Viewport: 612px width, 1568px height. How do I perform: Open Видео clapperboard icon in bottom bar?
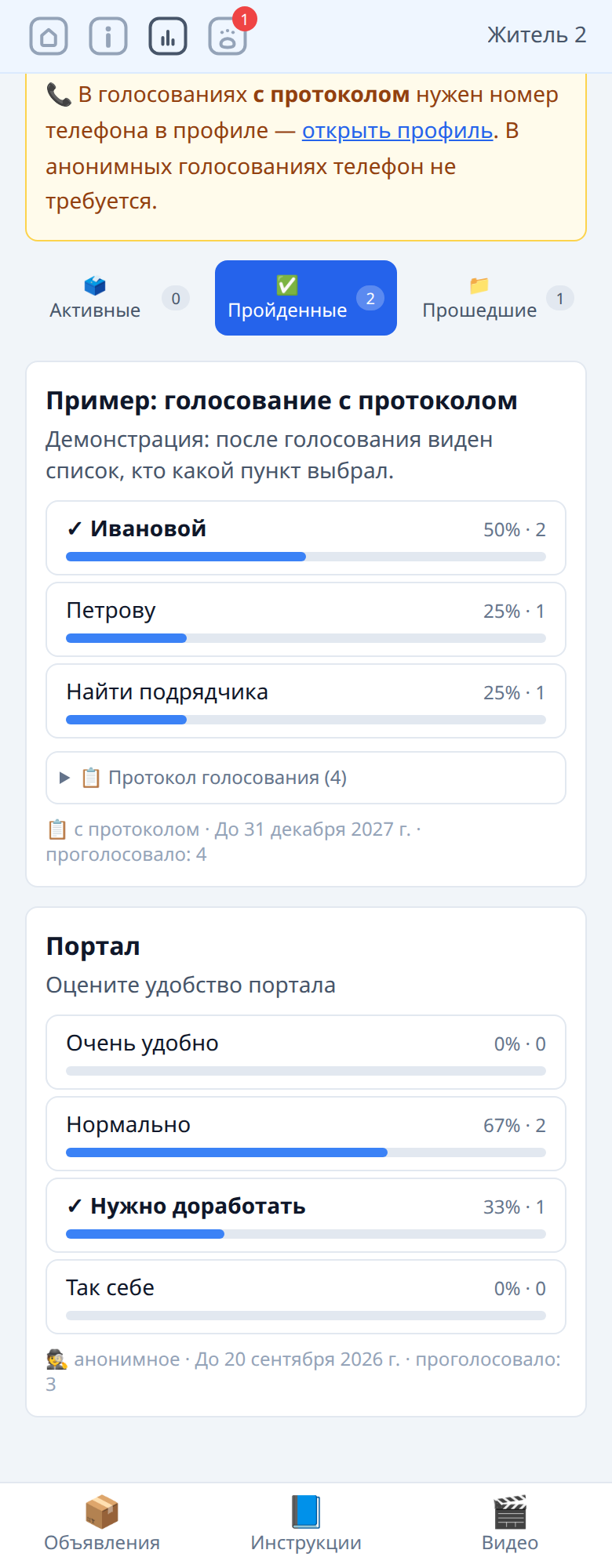510,1512
